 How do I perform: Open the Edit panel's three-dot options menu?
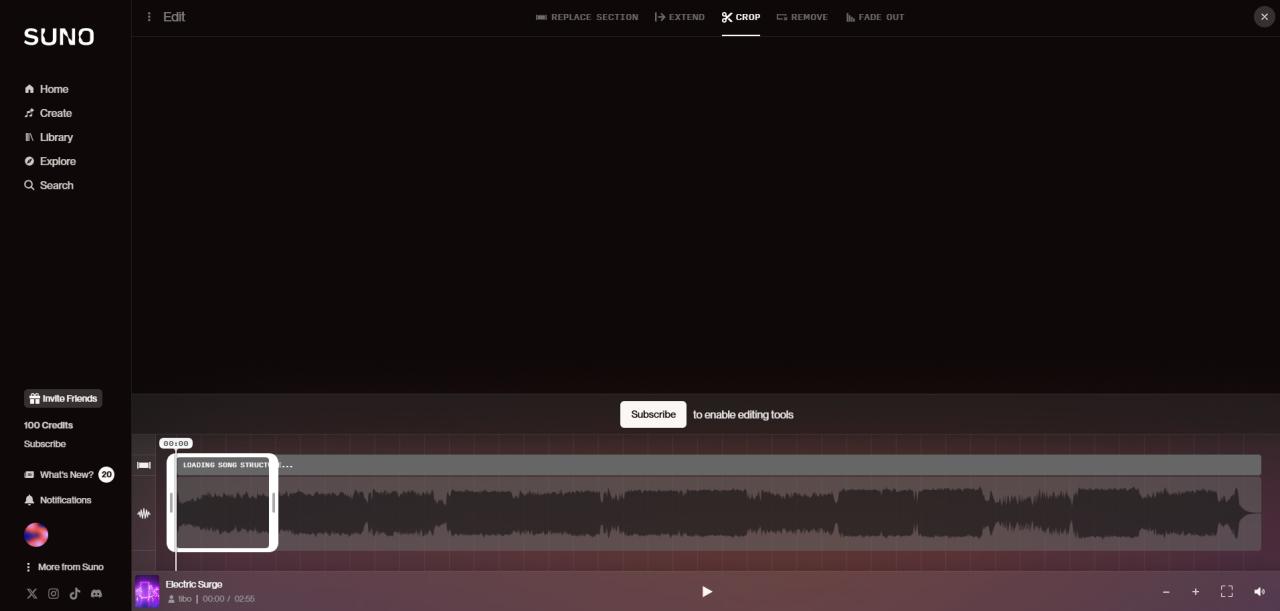149,17
